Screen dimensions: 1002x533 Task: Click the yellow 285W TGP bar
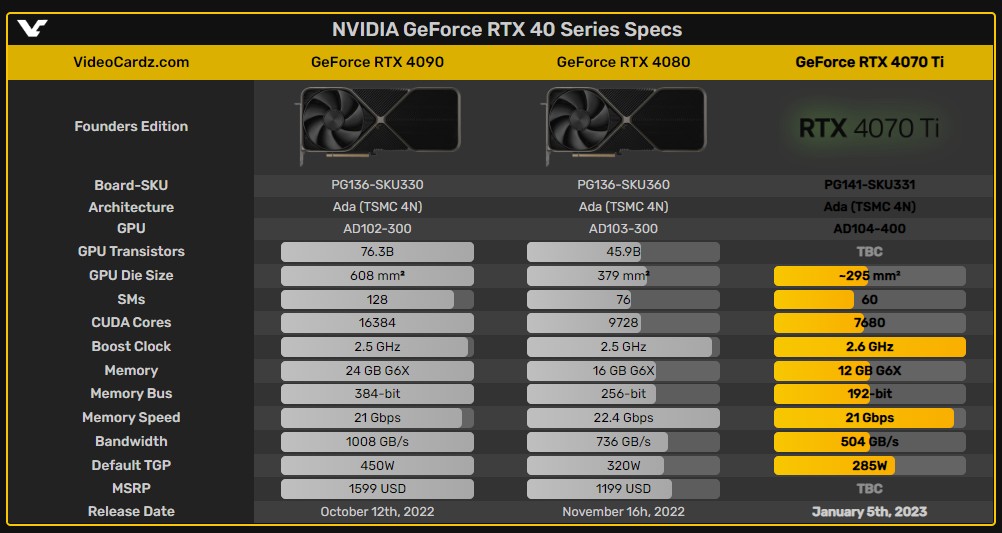point(870,465)
